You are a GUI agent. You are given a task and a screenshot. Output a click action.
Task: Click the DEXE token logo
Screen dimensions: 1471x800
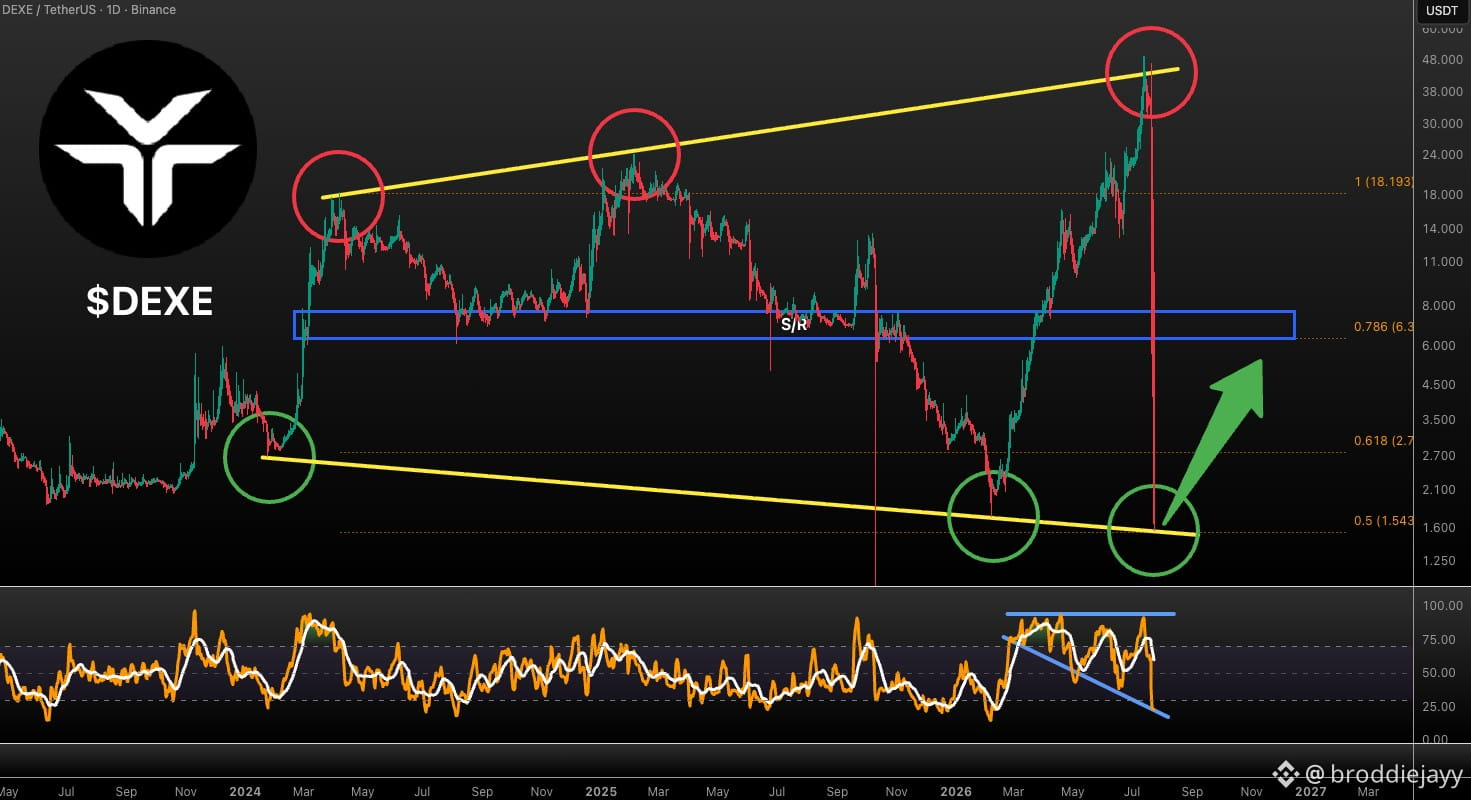pos(148,149)
